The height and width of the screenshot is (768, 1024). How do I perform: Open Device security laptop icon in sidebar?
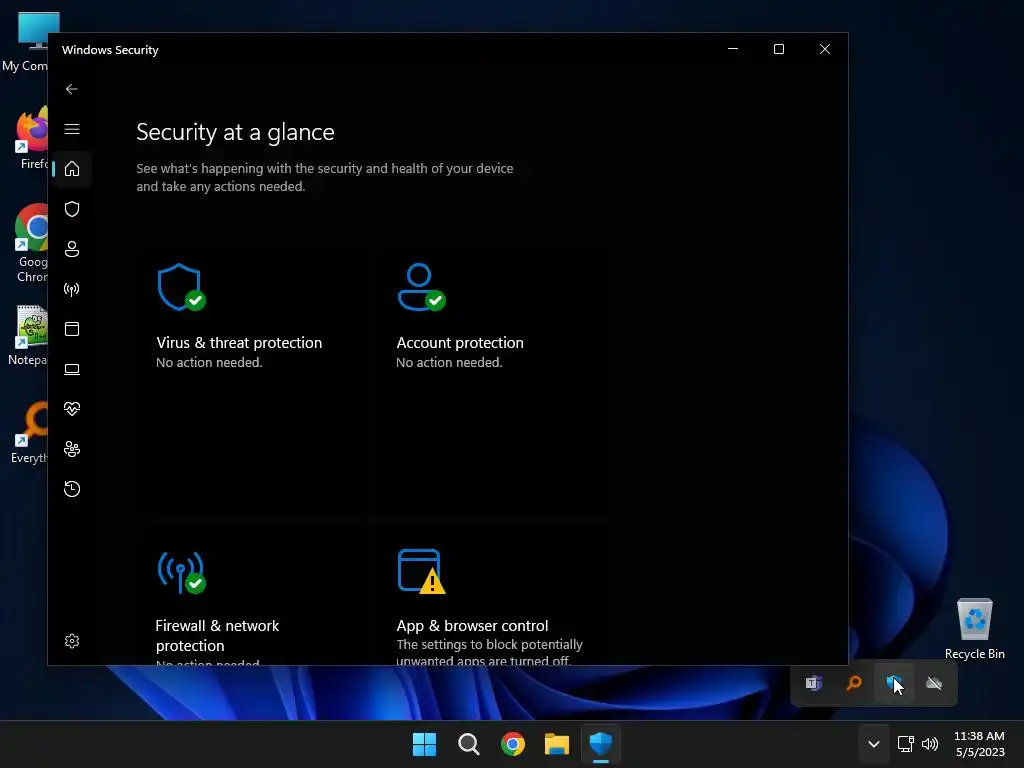72,370
